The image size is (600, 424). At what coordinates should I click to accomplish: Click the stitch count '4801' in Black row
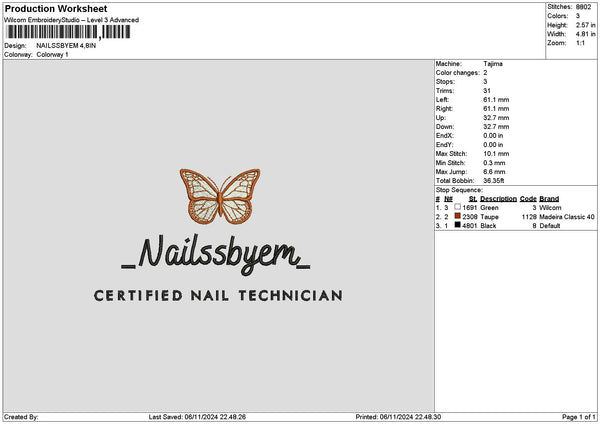pos(470,226)
